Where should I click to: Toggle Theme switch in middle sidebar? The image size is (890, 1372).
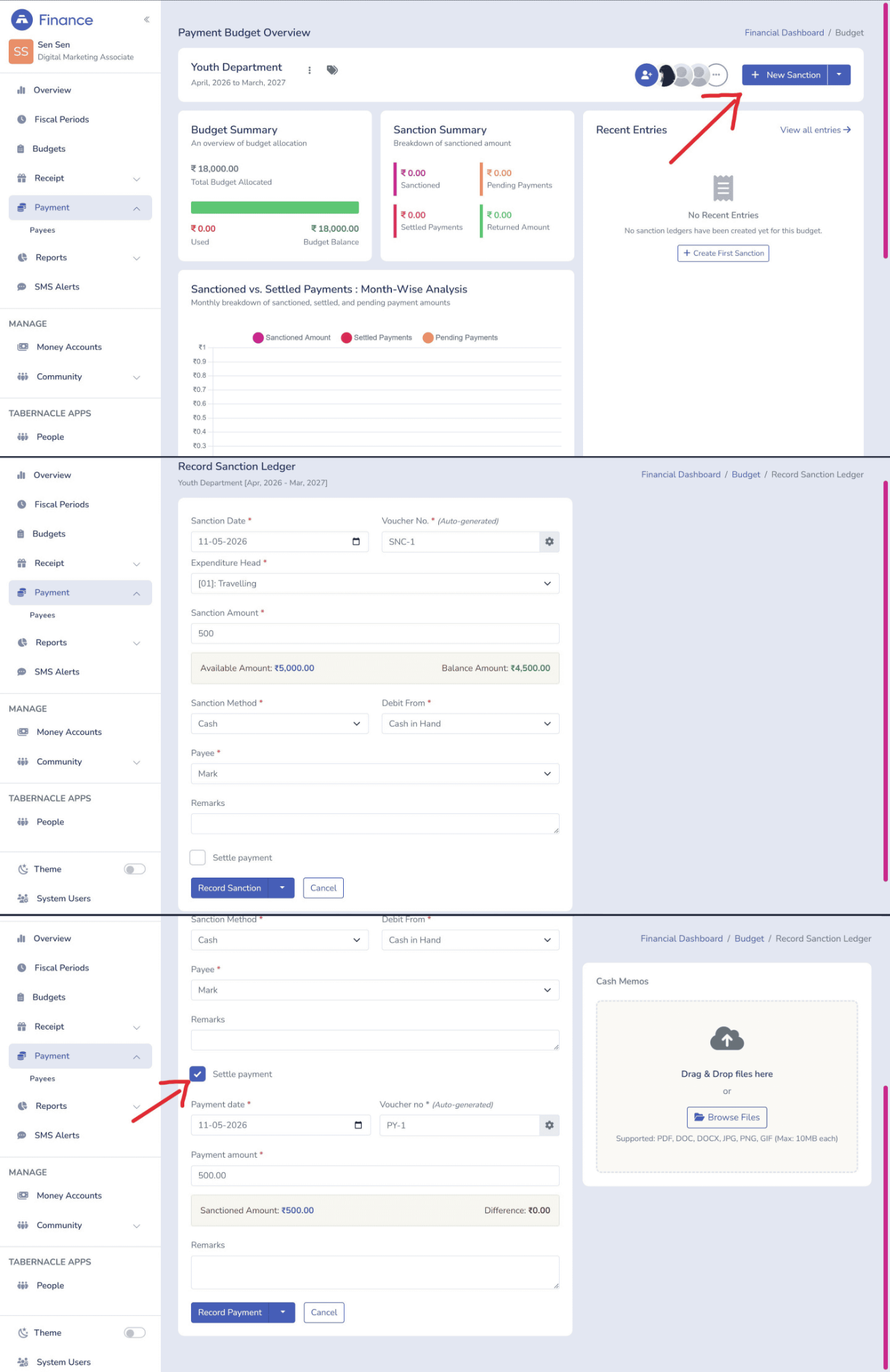[x=135, y=869]
